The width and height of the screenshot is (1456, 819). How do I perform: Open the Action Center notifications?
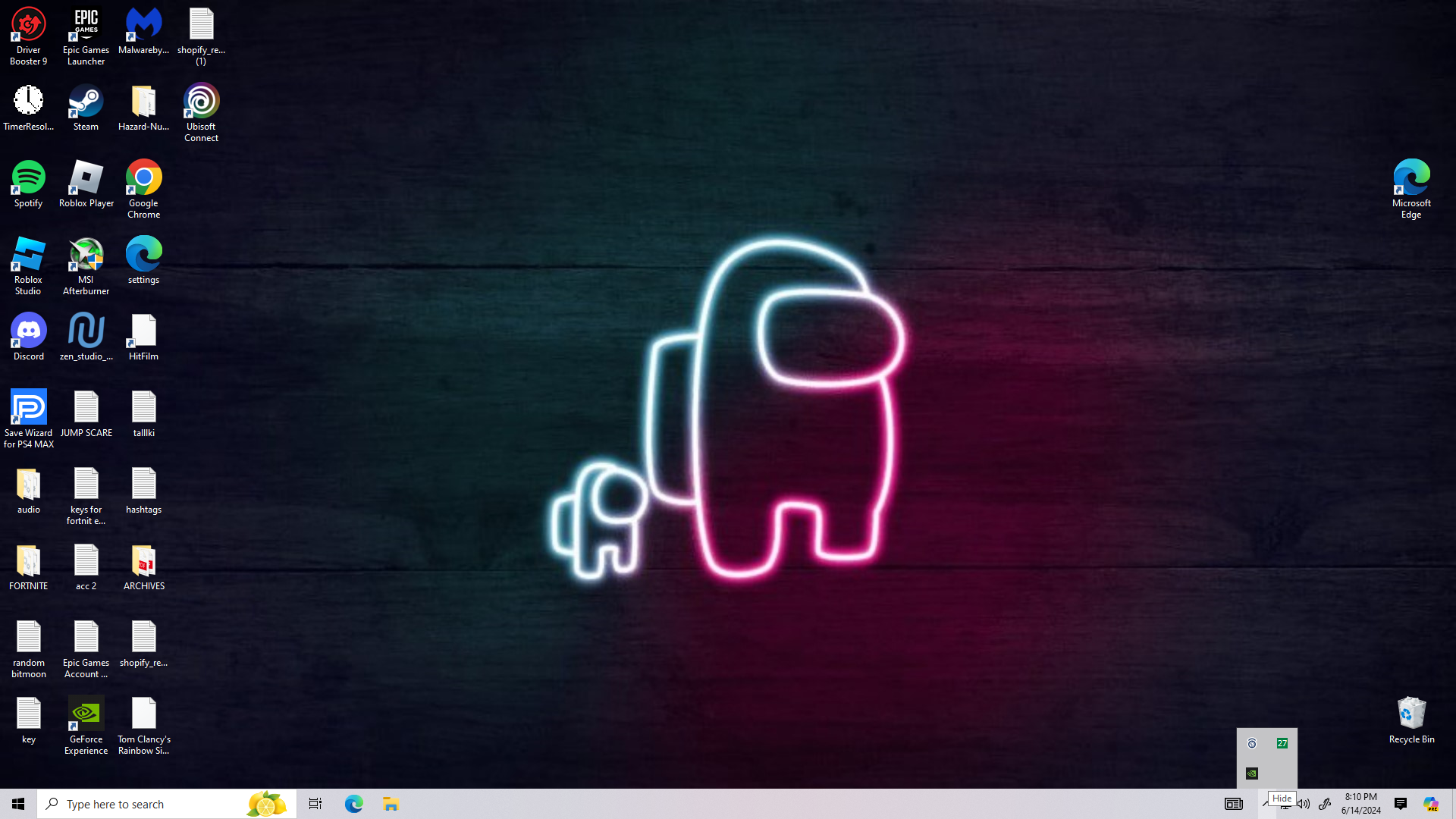(x=1401, y=804)
